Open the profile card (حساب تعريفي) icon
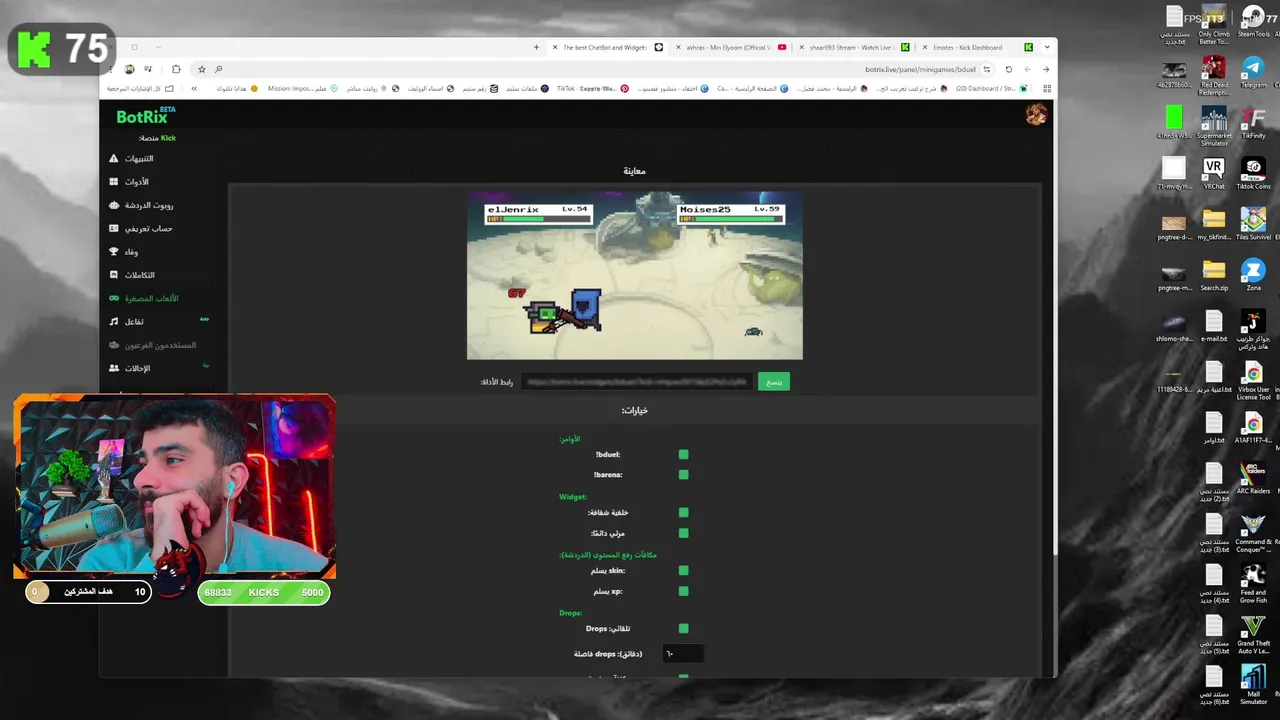The height and width of the screenshot is (720, 1280). (x=114, y=228)
